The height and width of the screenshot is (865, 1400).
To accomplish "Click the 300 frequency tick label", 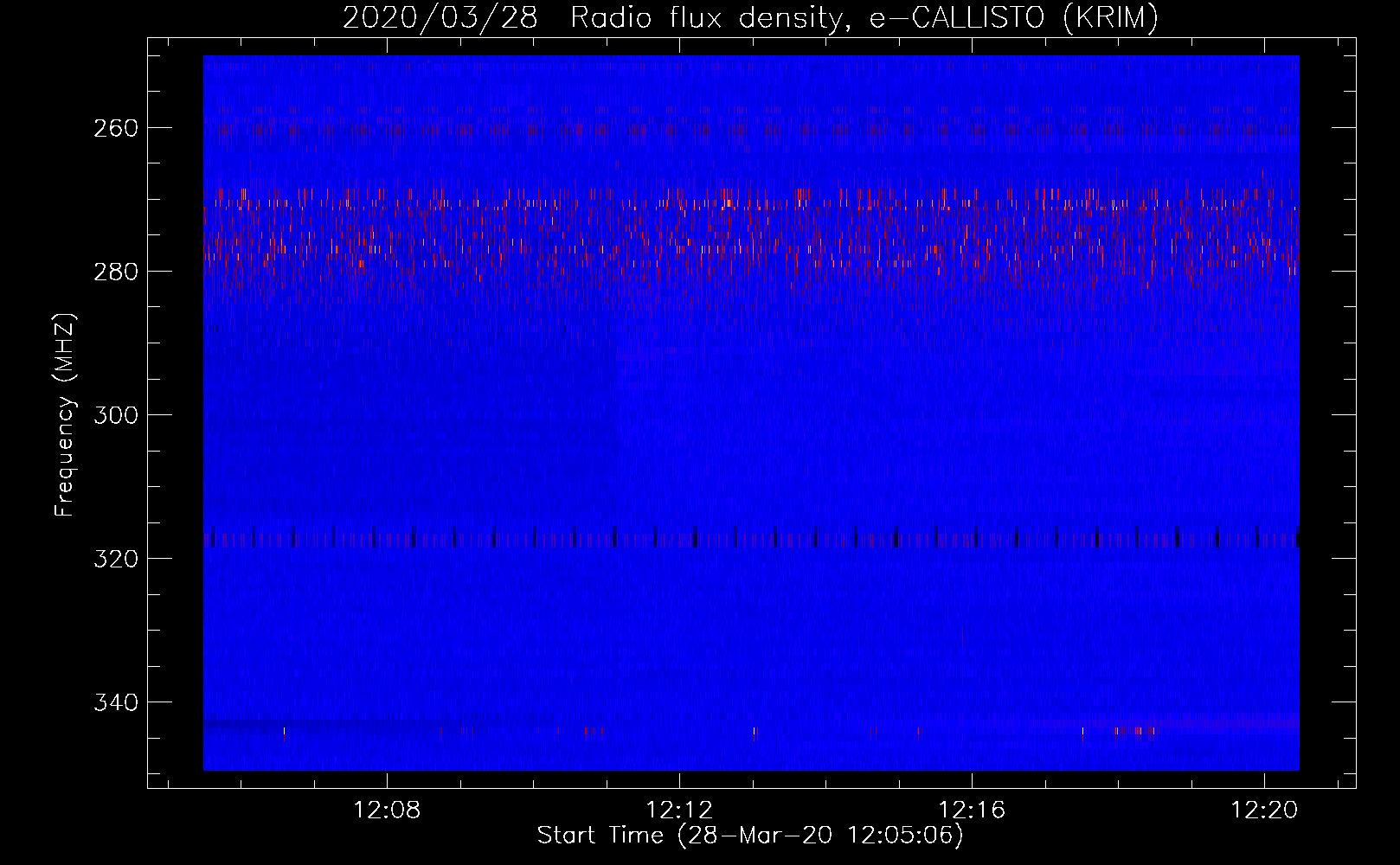I will coord(115,415).
